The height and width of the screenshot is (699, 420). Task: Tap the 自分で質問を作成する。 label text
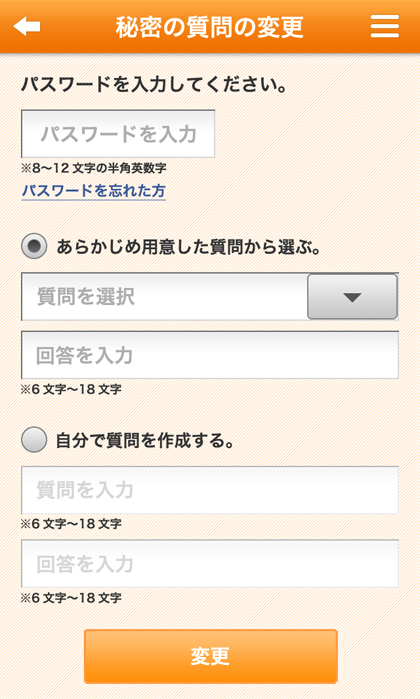[145, 440]
